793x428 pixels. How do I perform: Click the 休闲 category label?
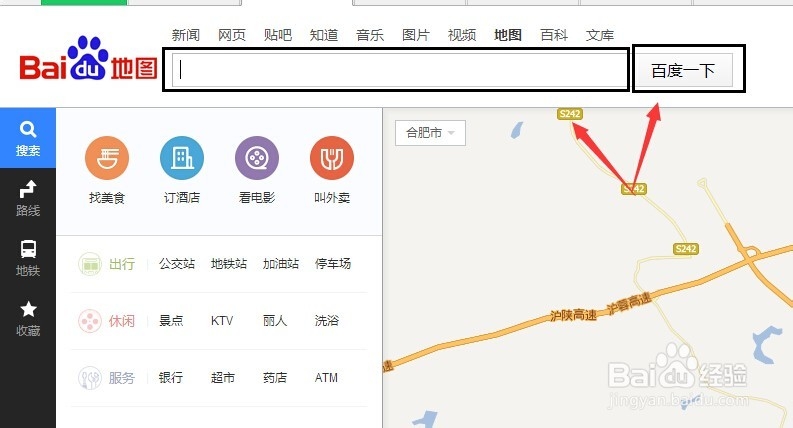[122, 321]
